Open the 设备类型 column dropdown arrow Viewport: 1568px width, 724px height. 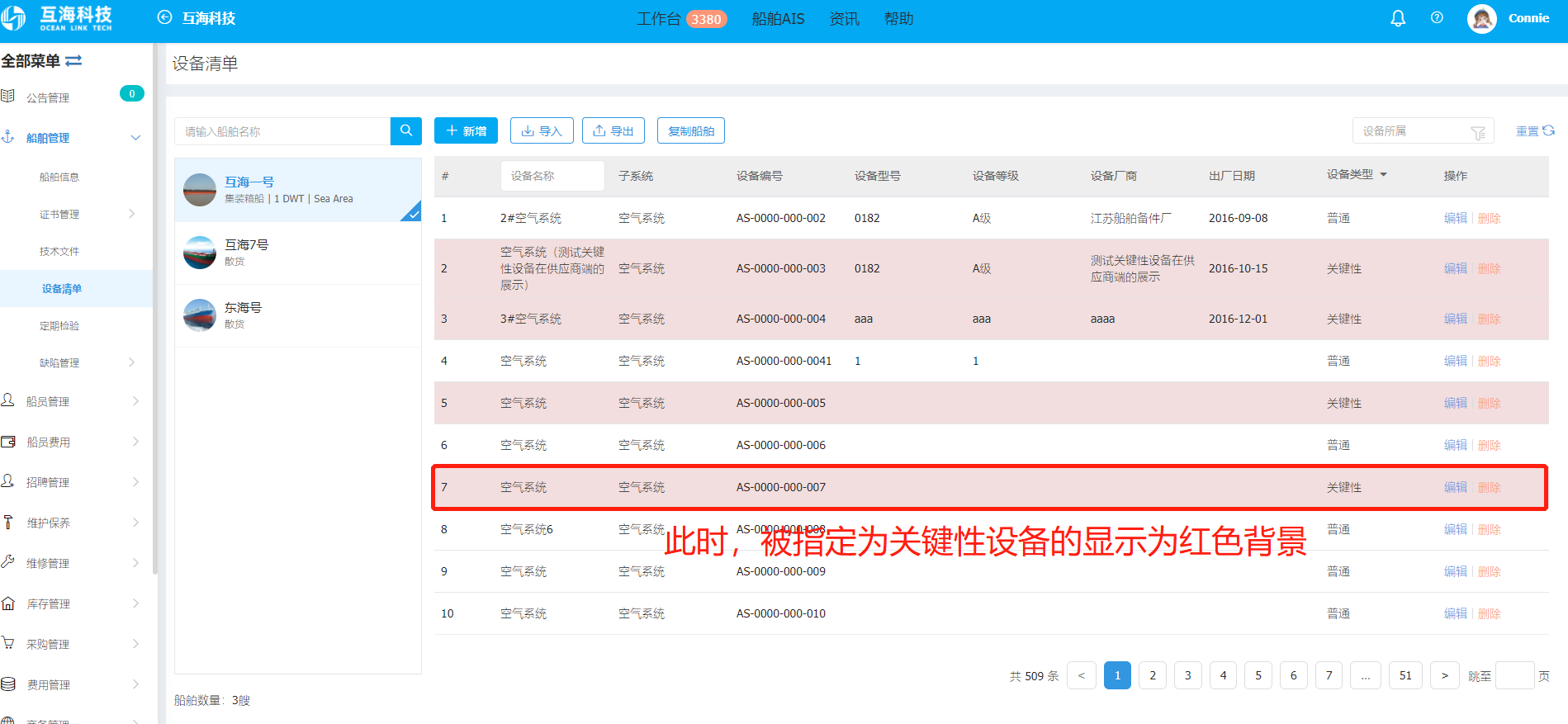coord(1383,174)
